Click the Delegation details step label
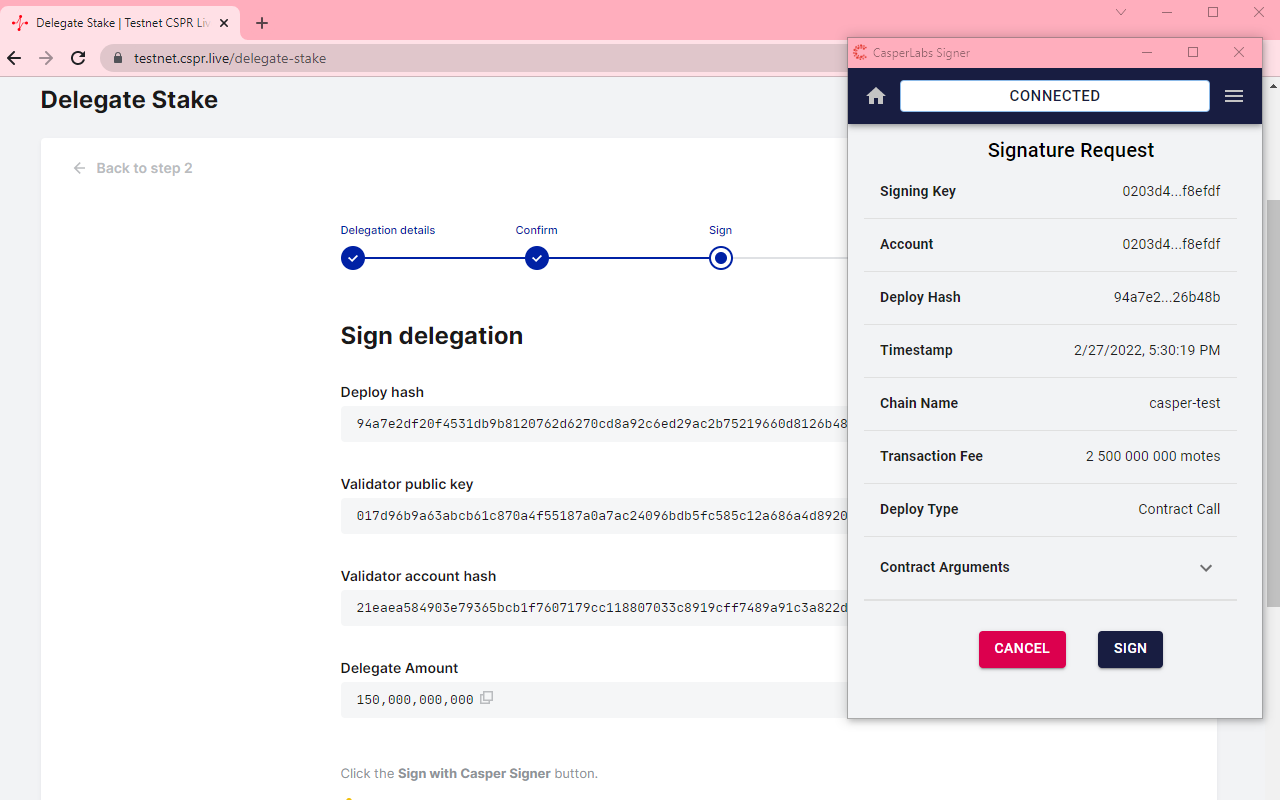The image size is (1280, 800). pyautogui.click(x=388, y=230)
